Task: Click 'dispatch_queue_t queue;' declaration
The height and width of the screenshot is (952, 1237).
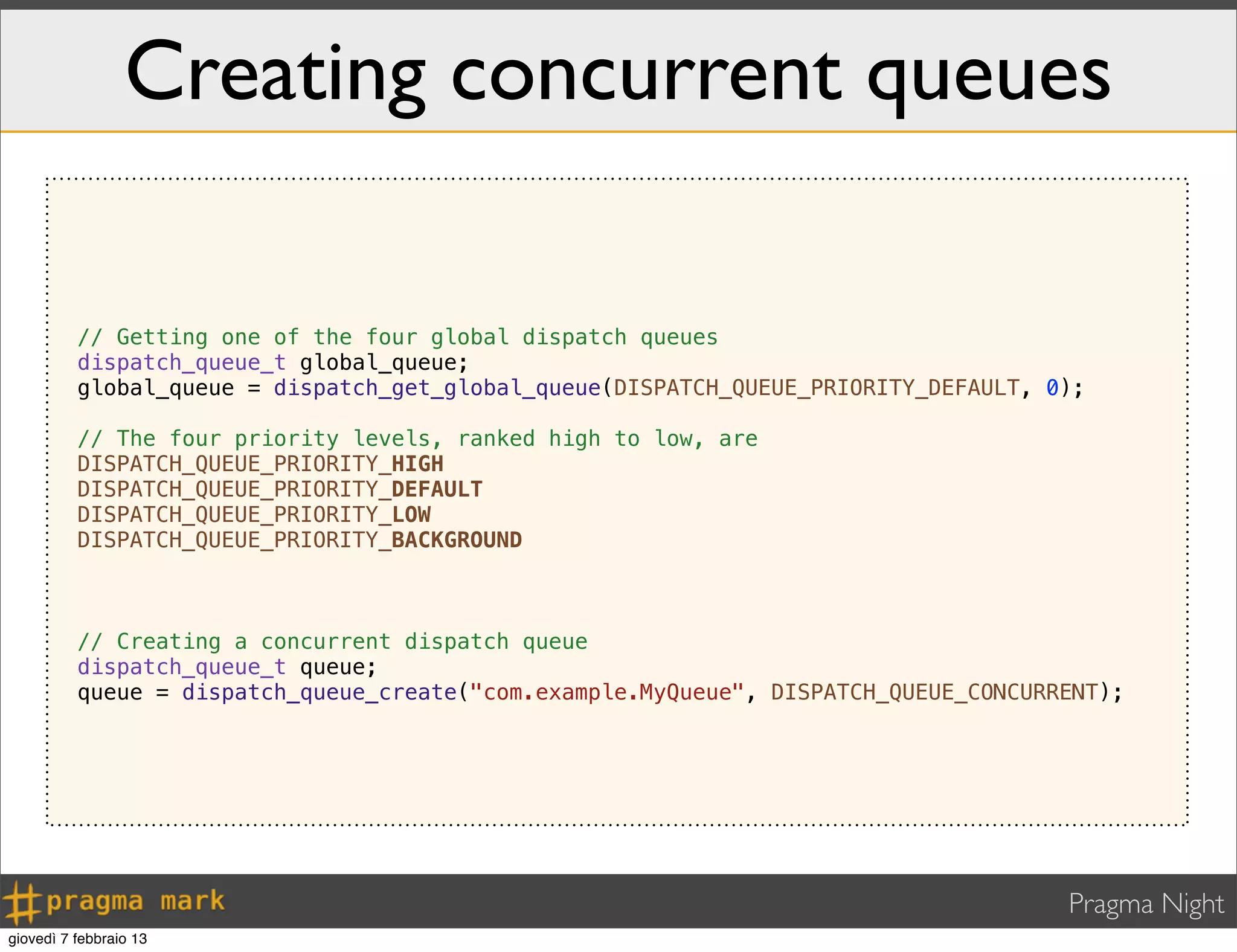Action: pos(227,667)
